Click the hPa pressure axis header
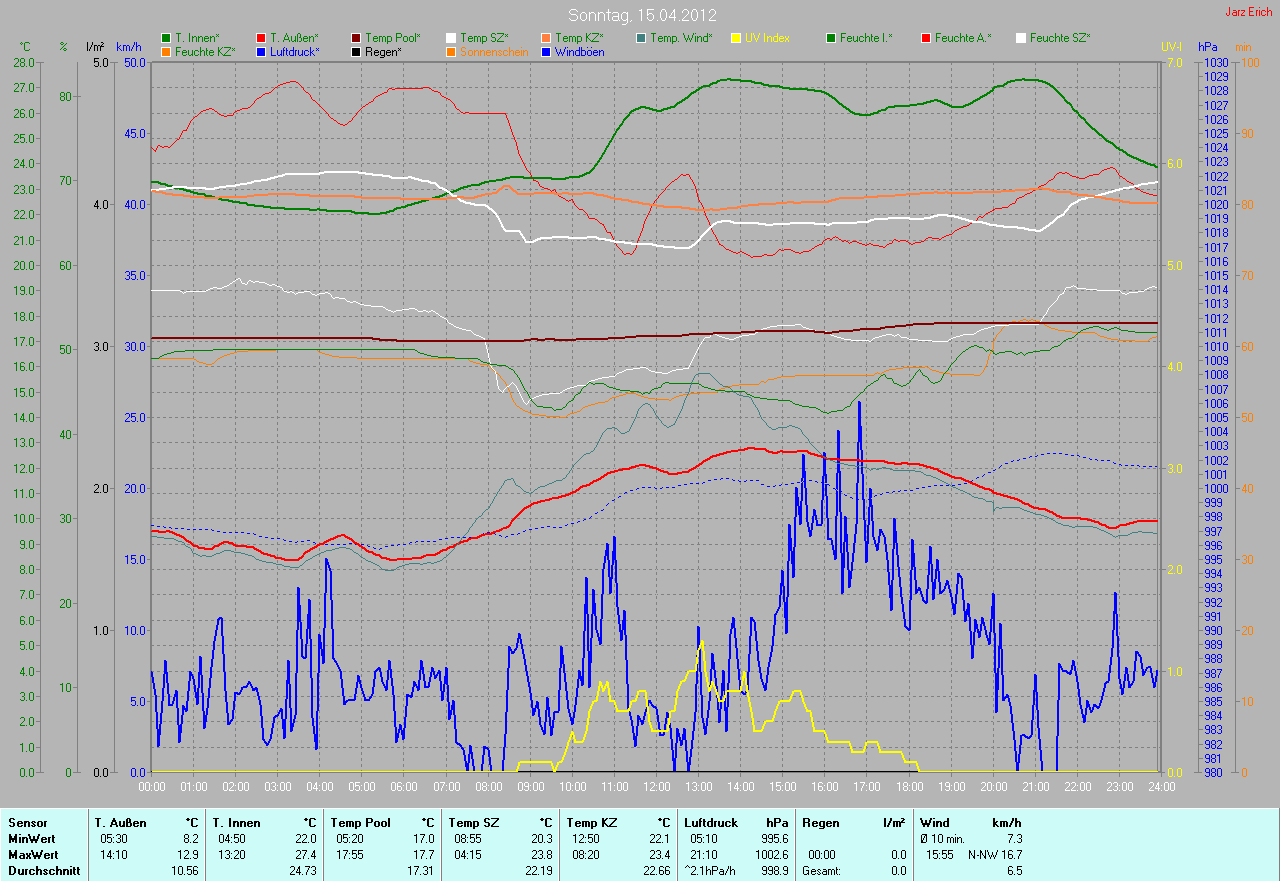Screen dimensions: 1280x881 pyautogui.click(x=1209, y=47)
